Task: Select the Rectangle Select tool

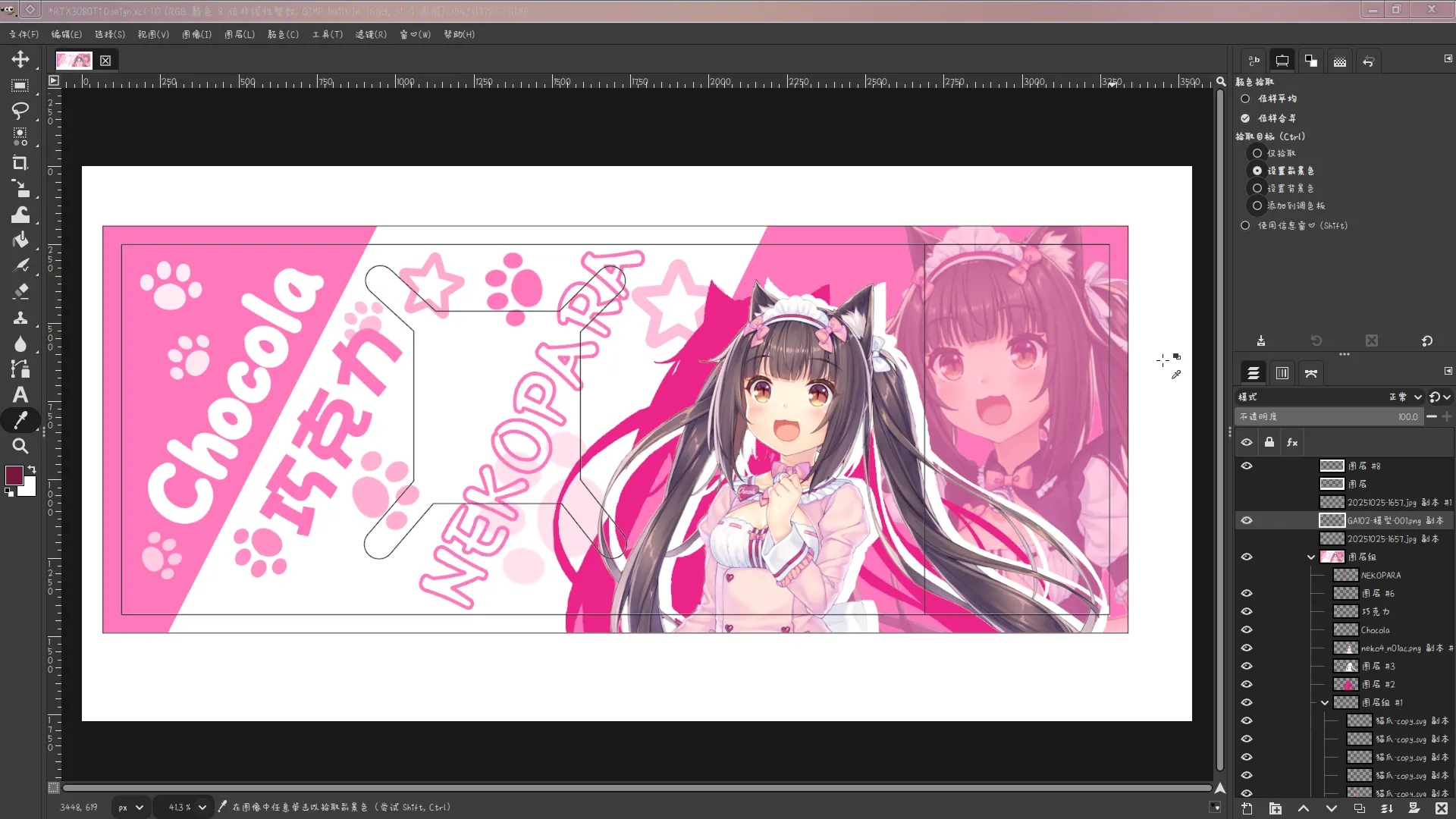Action: [x=20, y=85]
